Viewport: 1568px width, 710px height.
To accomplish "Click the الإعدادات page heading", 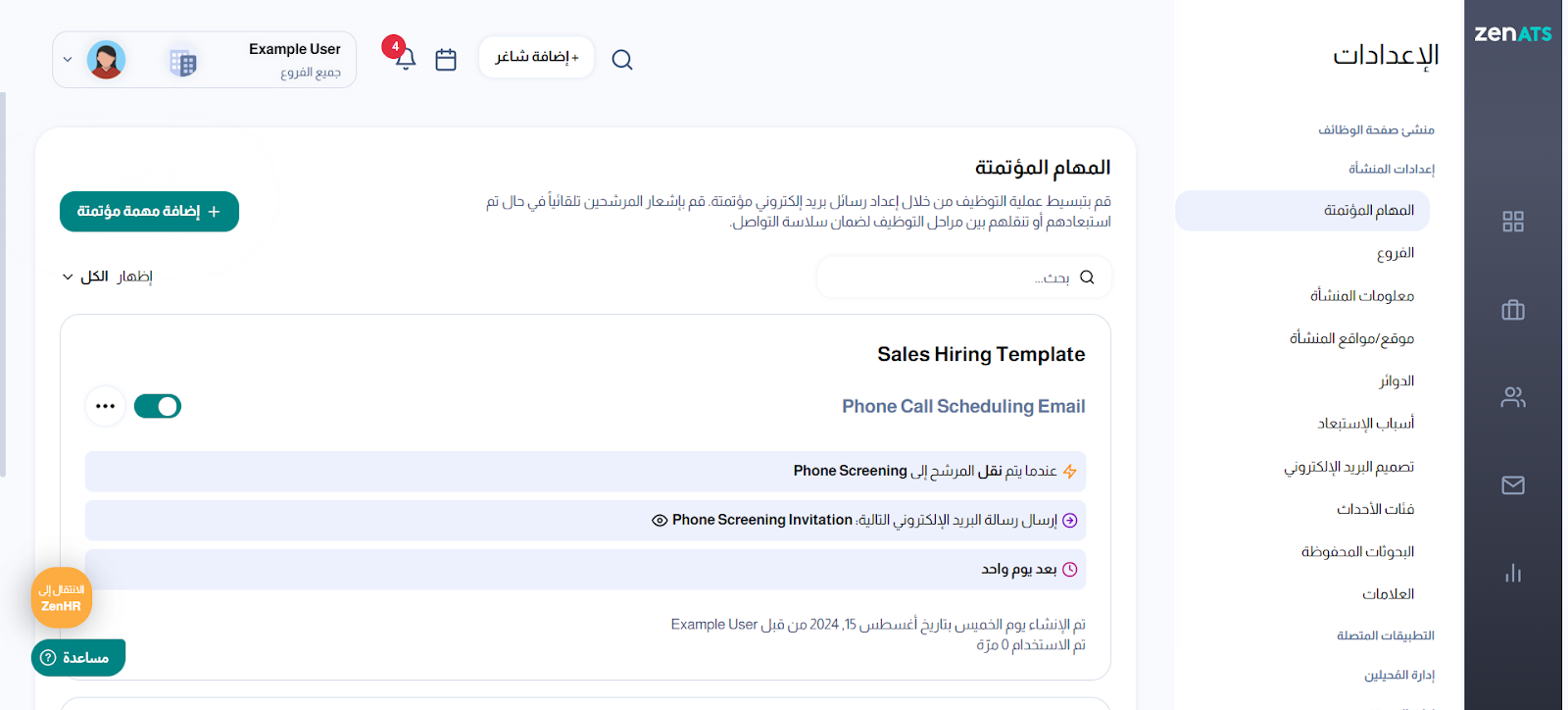I will (1386, 55).
